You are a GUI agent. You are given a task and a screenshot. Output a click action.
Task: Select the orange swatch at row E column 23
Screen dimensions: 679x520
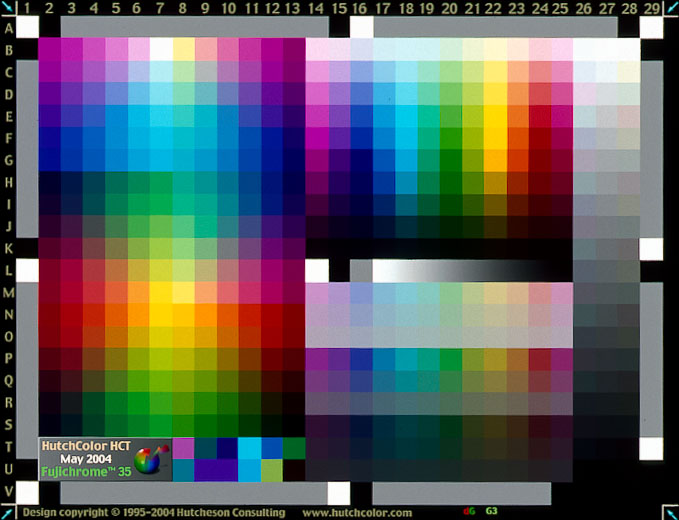(x=518, y=116)
